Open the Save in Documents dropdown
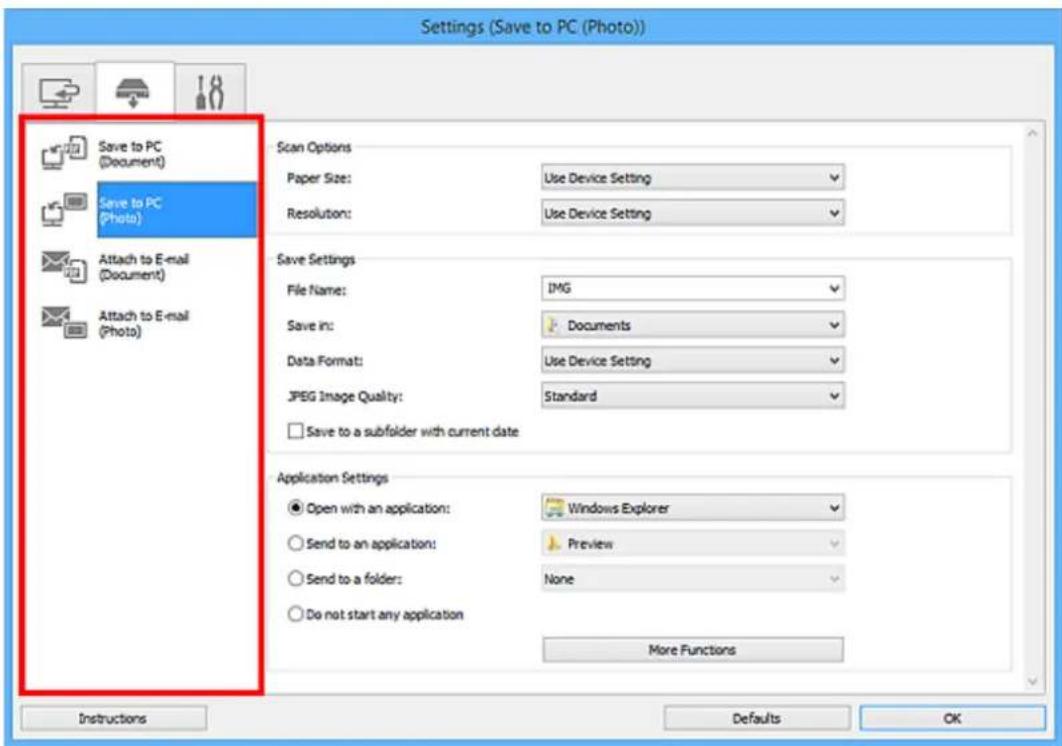This screenshot has width=1062, height=746. 692,325
